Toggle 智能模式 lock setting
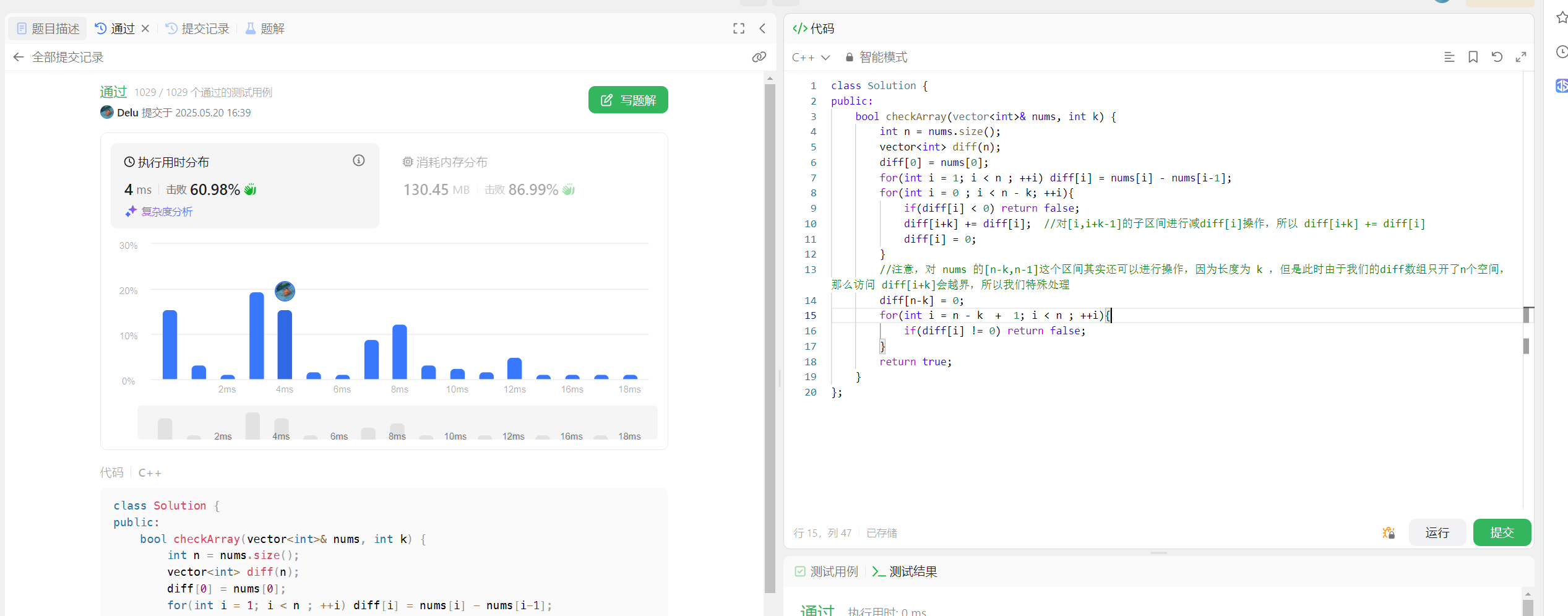The width and height of the screenshot is (1568, 616). pos(876,57)
